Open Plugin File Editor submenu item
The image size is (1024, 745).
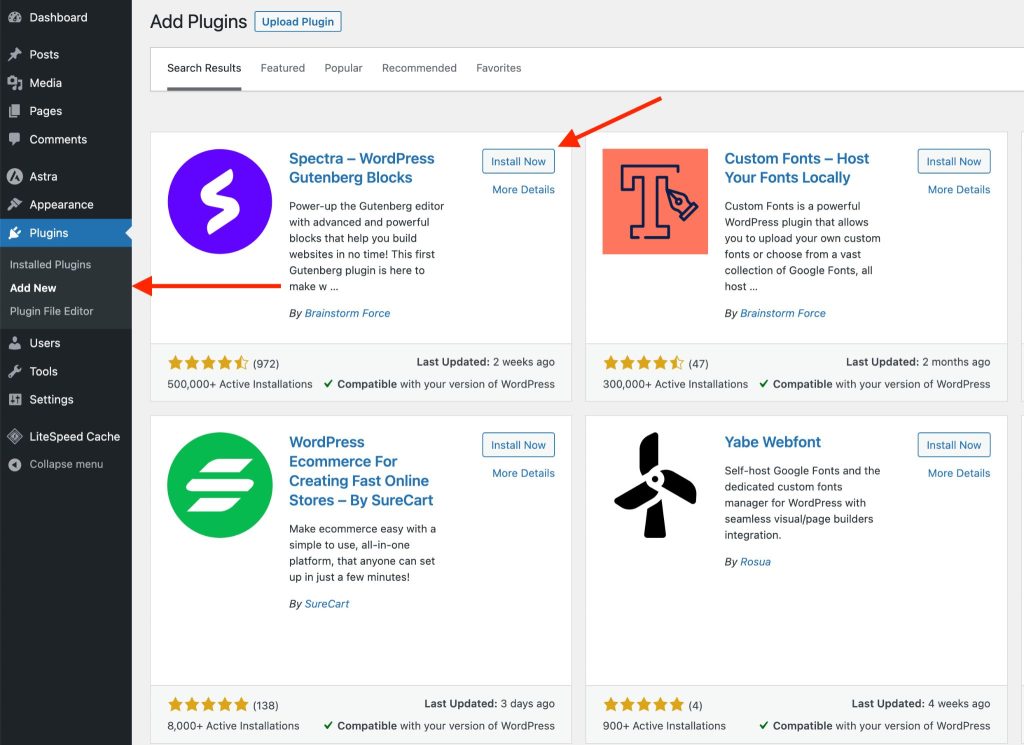point(51,311)
